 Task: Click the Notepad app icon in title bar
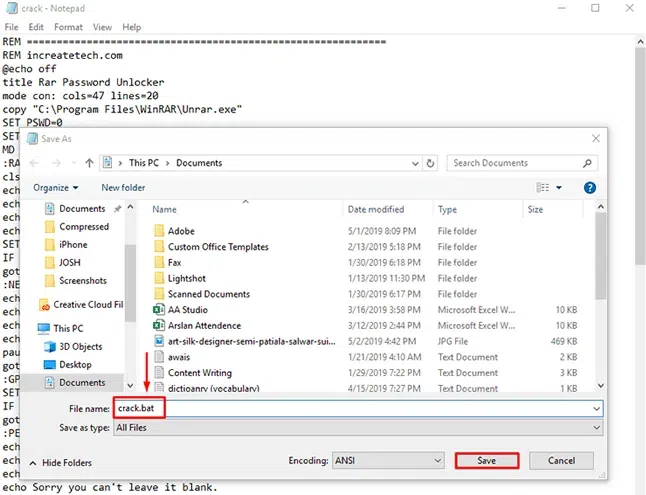12,8
